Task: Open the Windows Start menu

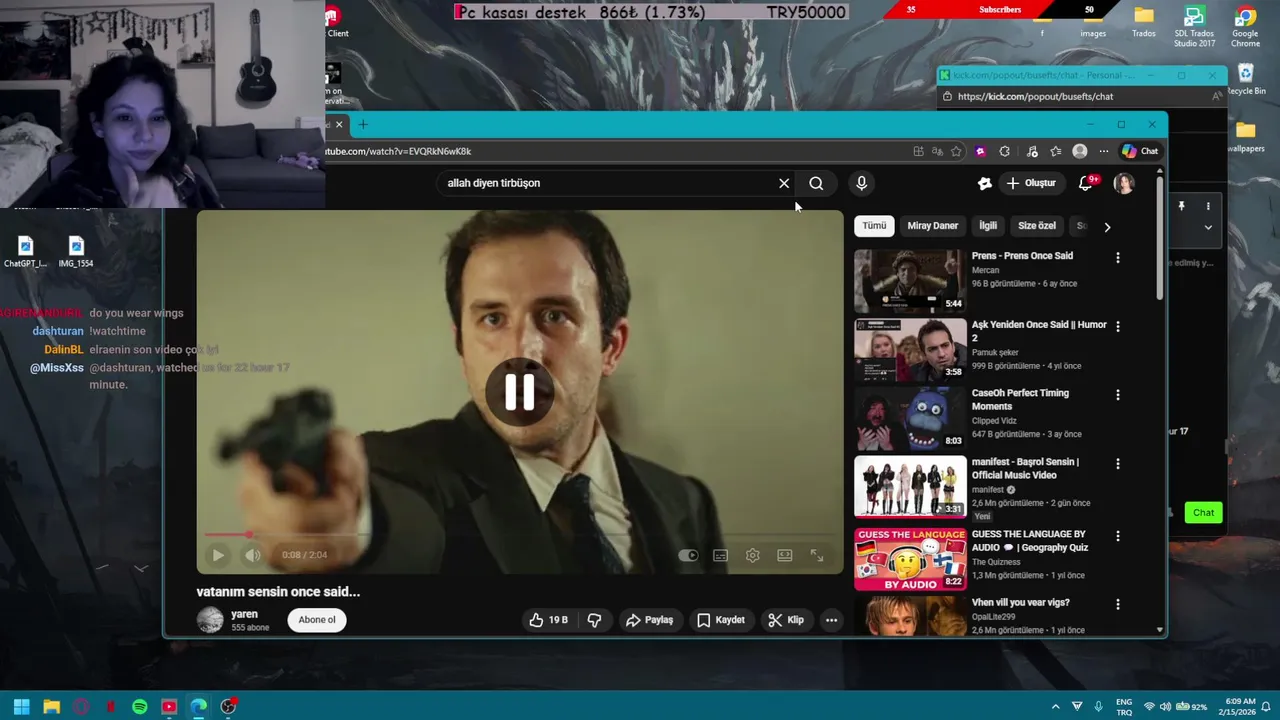Action: click(x=21, y=707)
